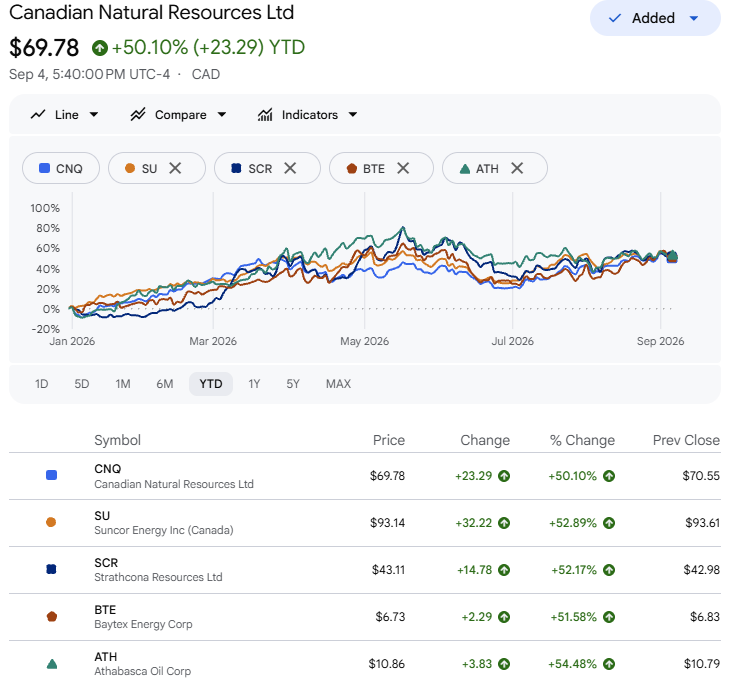Click the orange SU circle in table
736x698 pixels.
point(51,522)
